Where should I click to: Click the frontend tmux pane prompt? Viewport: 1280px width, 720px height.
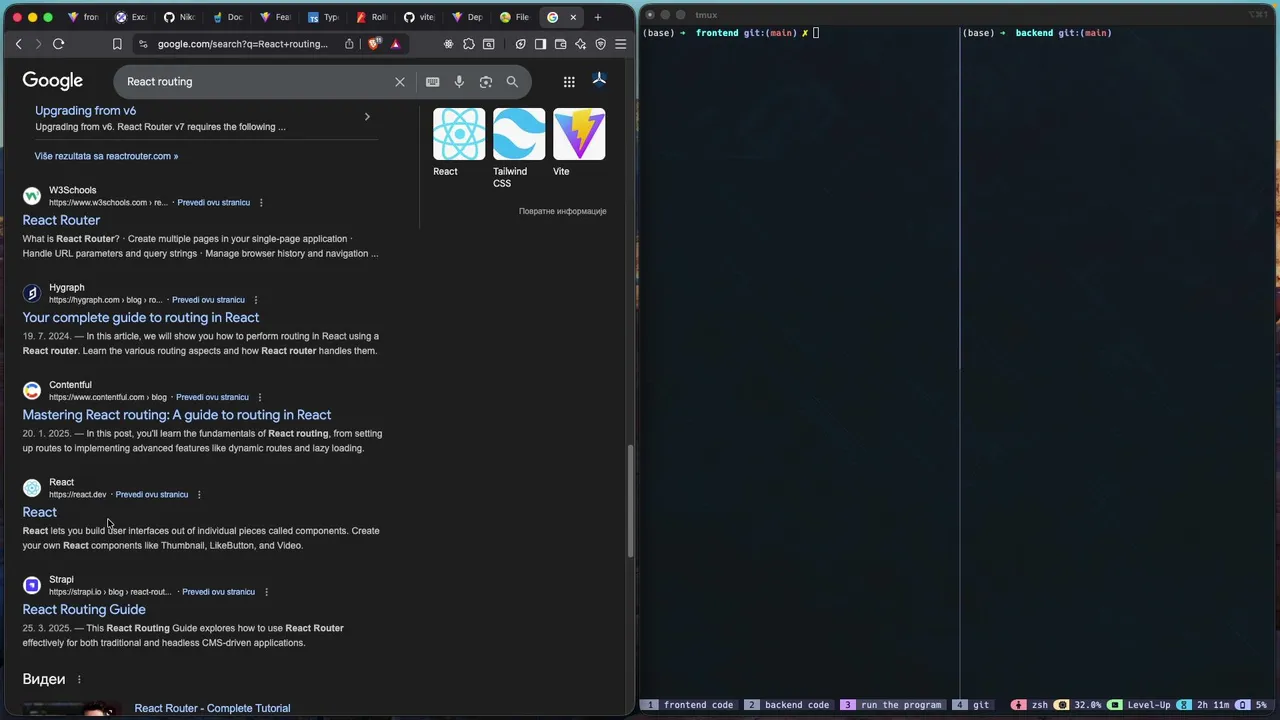coord(730,33)
